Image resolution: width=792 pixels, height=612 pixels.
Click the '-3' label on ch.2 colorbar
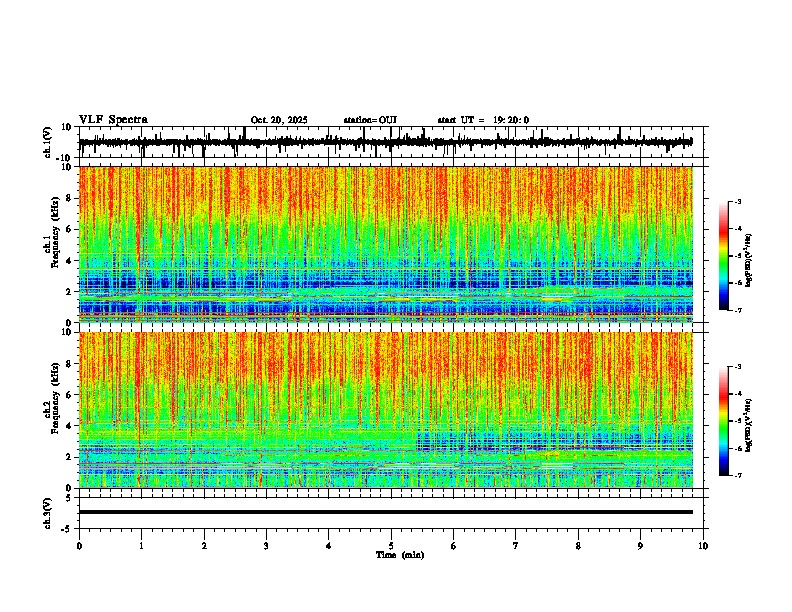738,367
